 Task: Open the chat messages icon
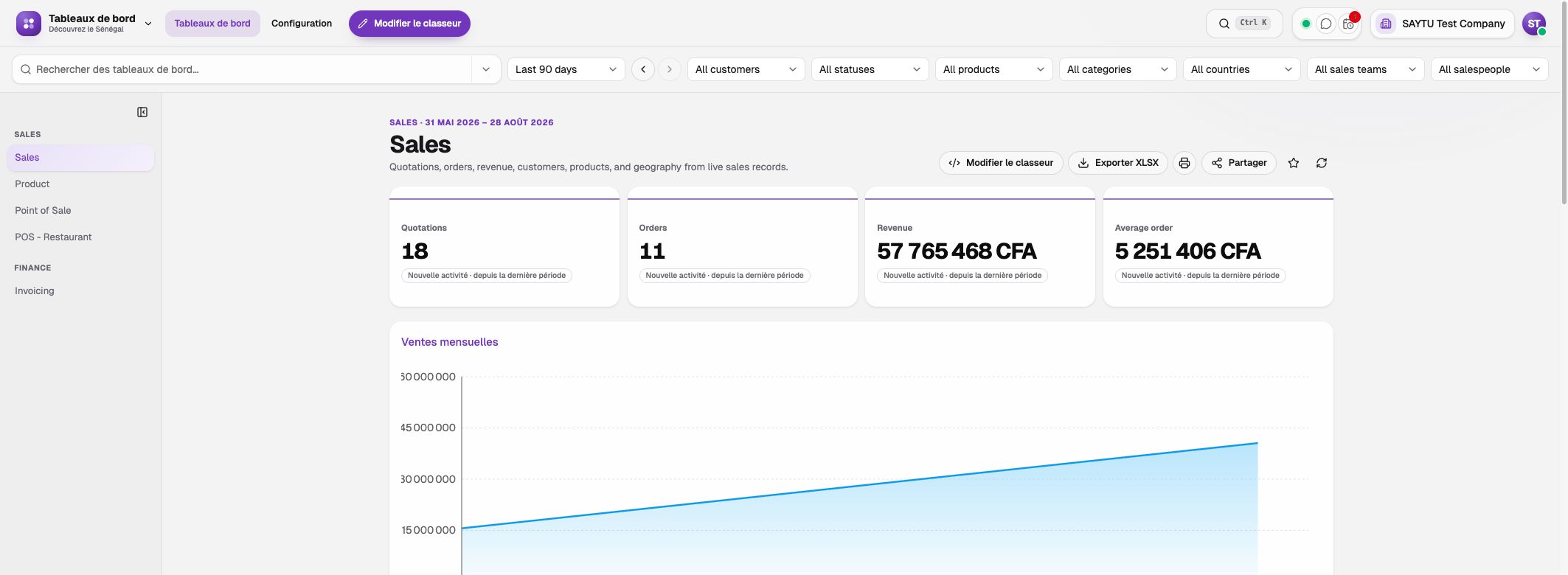(x=1326, y=24)
